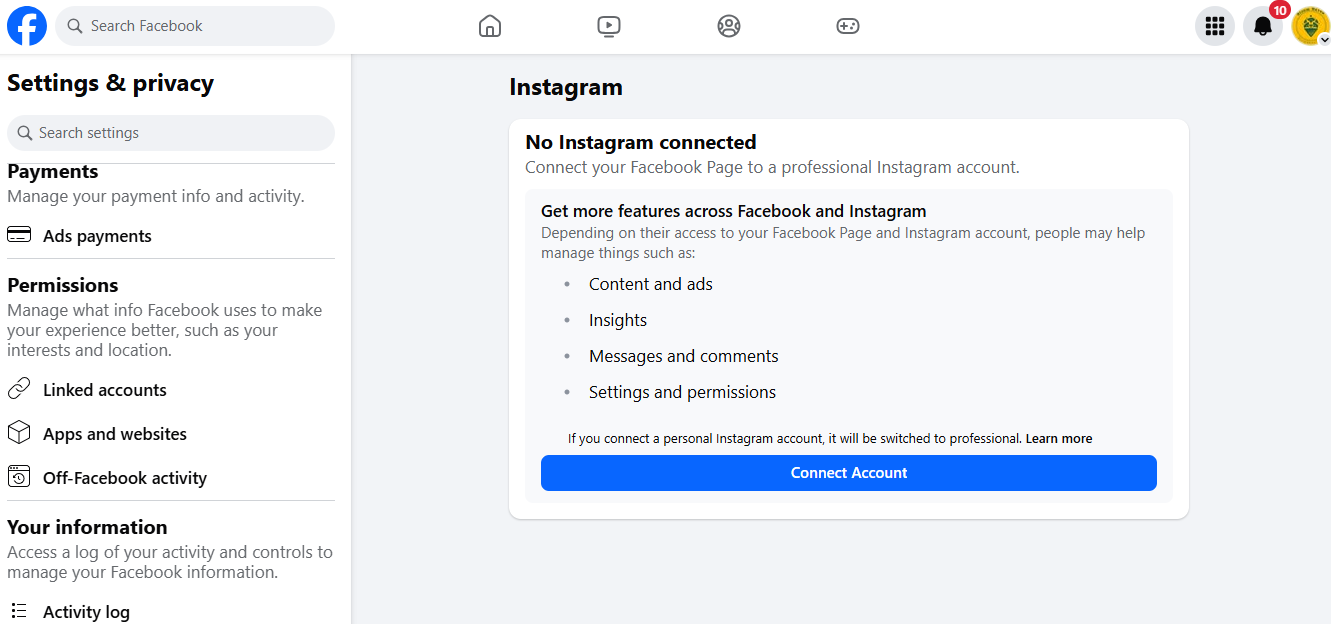Focus the Search settings field
1331x624 pixels.
pos(171,133)
